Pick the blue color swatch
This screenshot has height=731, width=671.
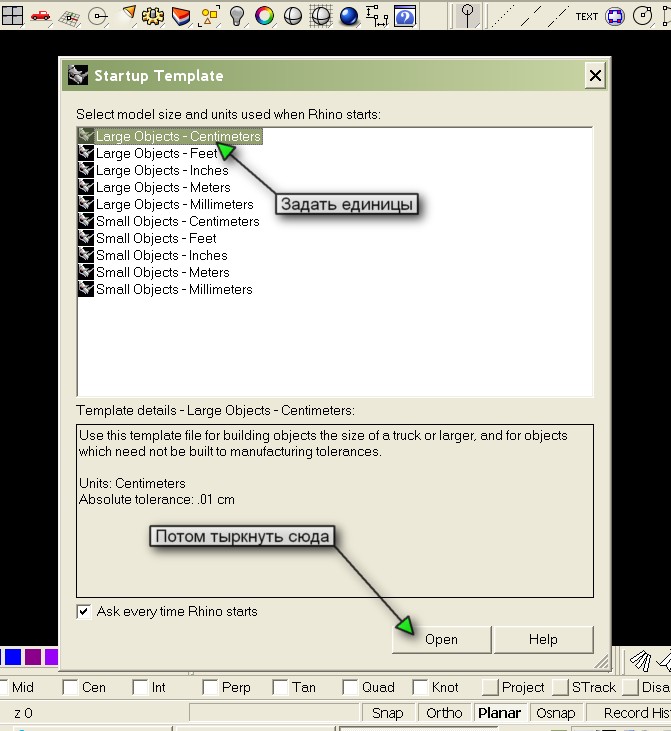13,657
